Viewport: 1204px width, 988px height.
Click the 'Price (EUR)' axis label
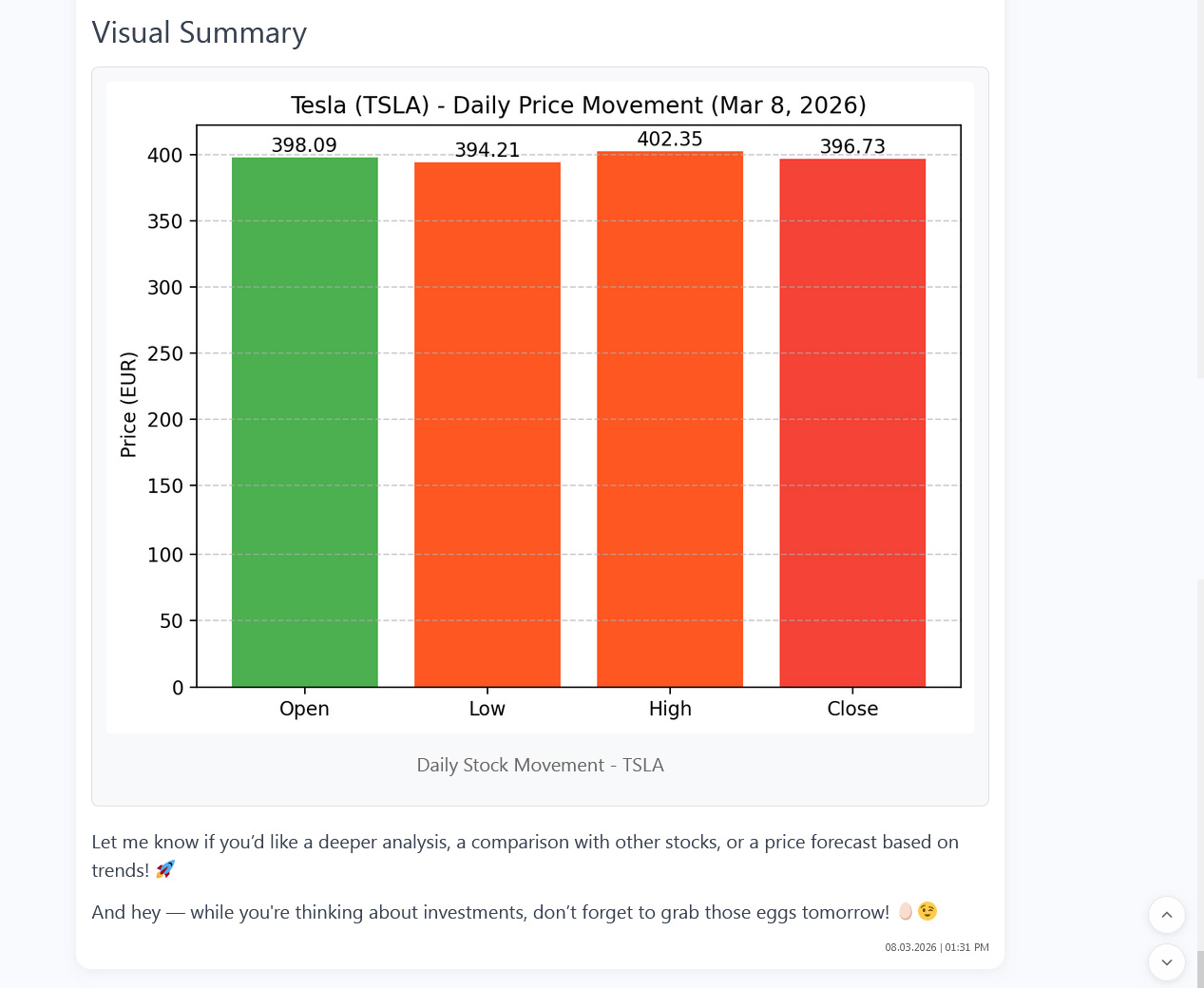coord(128,405)
